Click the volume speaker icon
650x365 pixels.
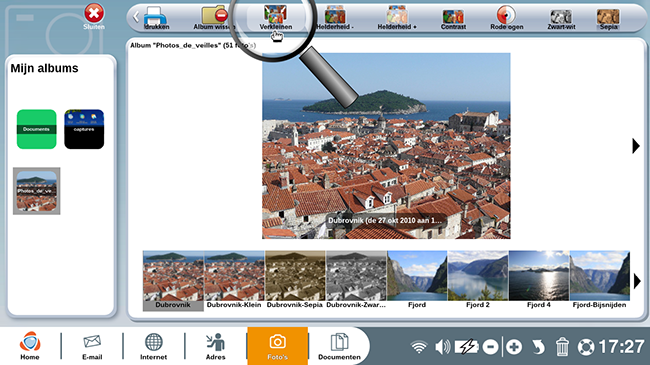443,346
